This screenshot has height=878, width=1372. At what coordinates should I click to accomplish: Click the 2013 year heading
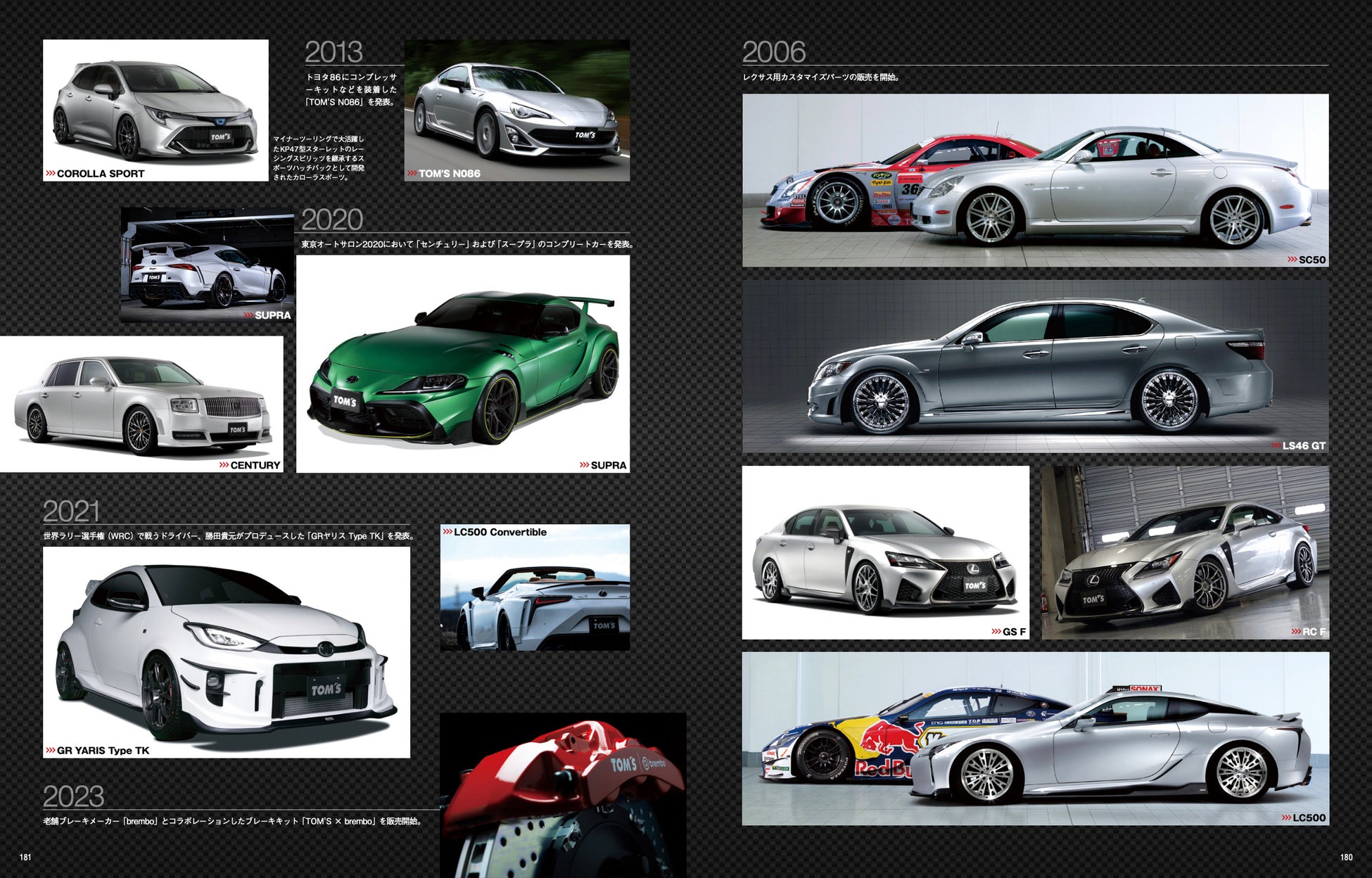[x=334, y=52]
